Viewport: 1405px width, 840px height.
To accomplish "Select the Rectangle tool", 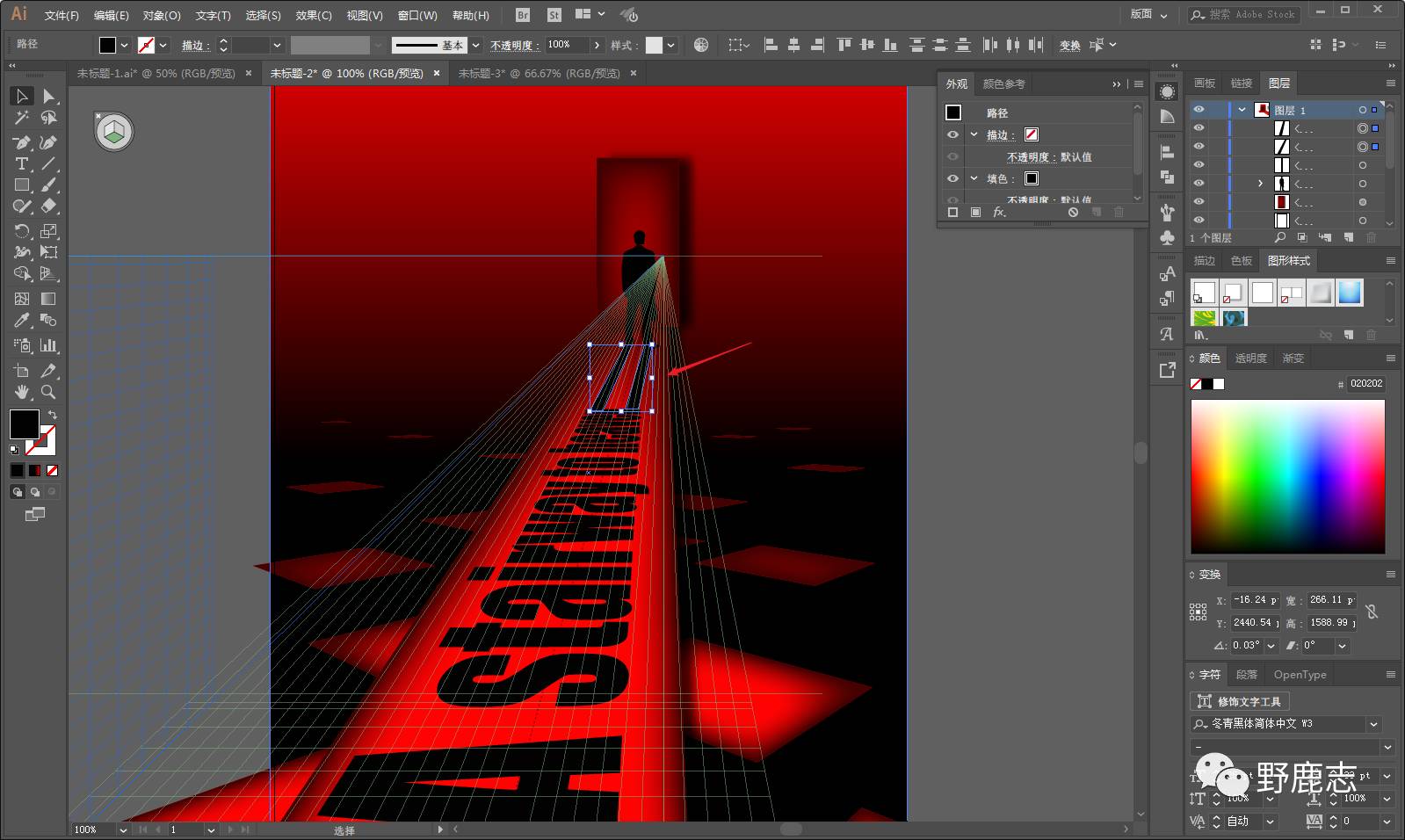I will coord(22,185).
